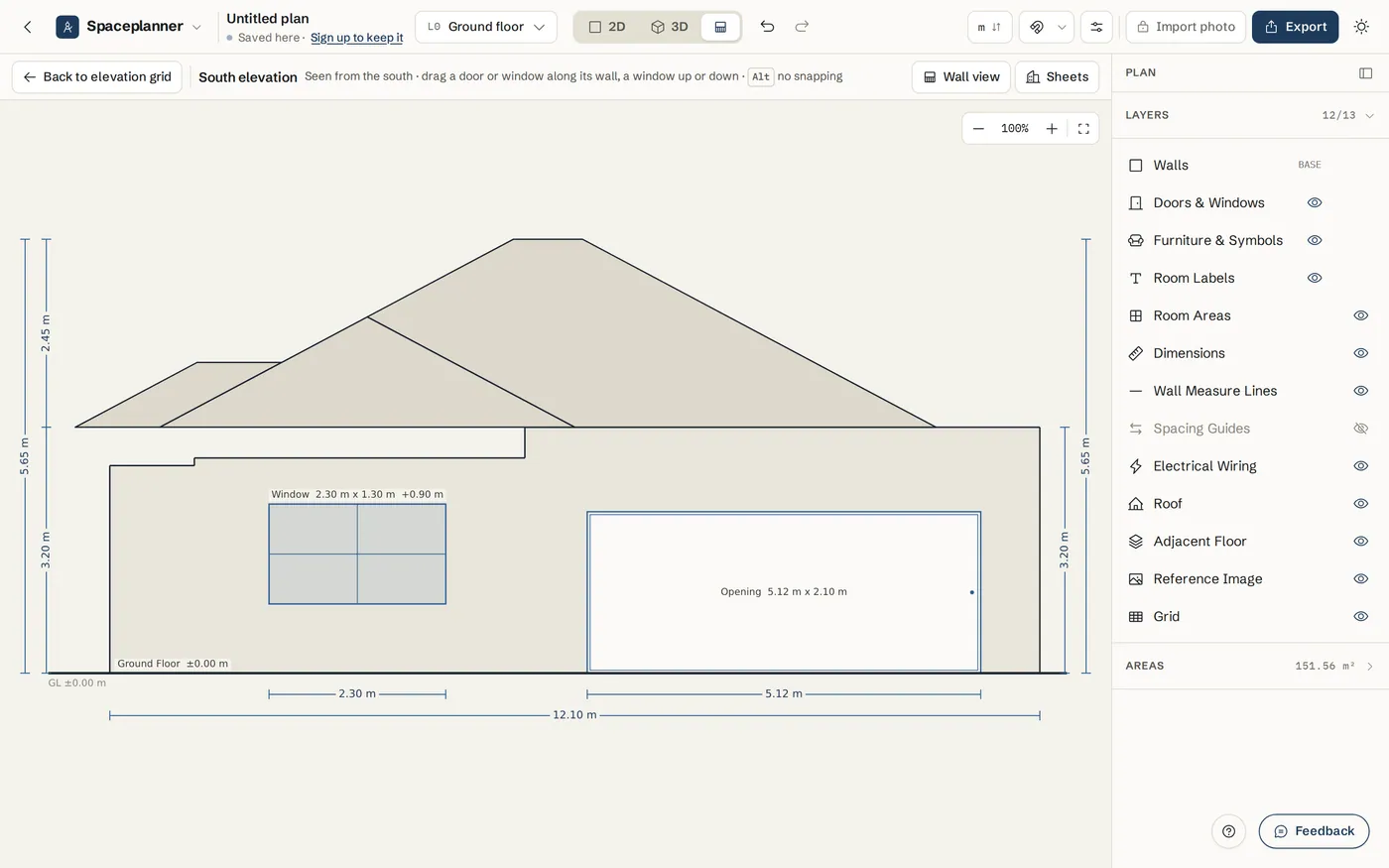This screenshot has height=868, width=1389.
Task: Expand the Areas section
Action: pos(1370,667)
